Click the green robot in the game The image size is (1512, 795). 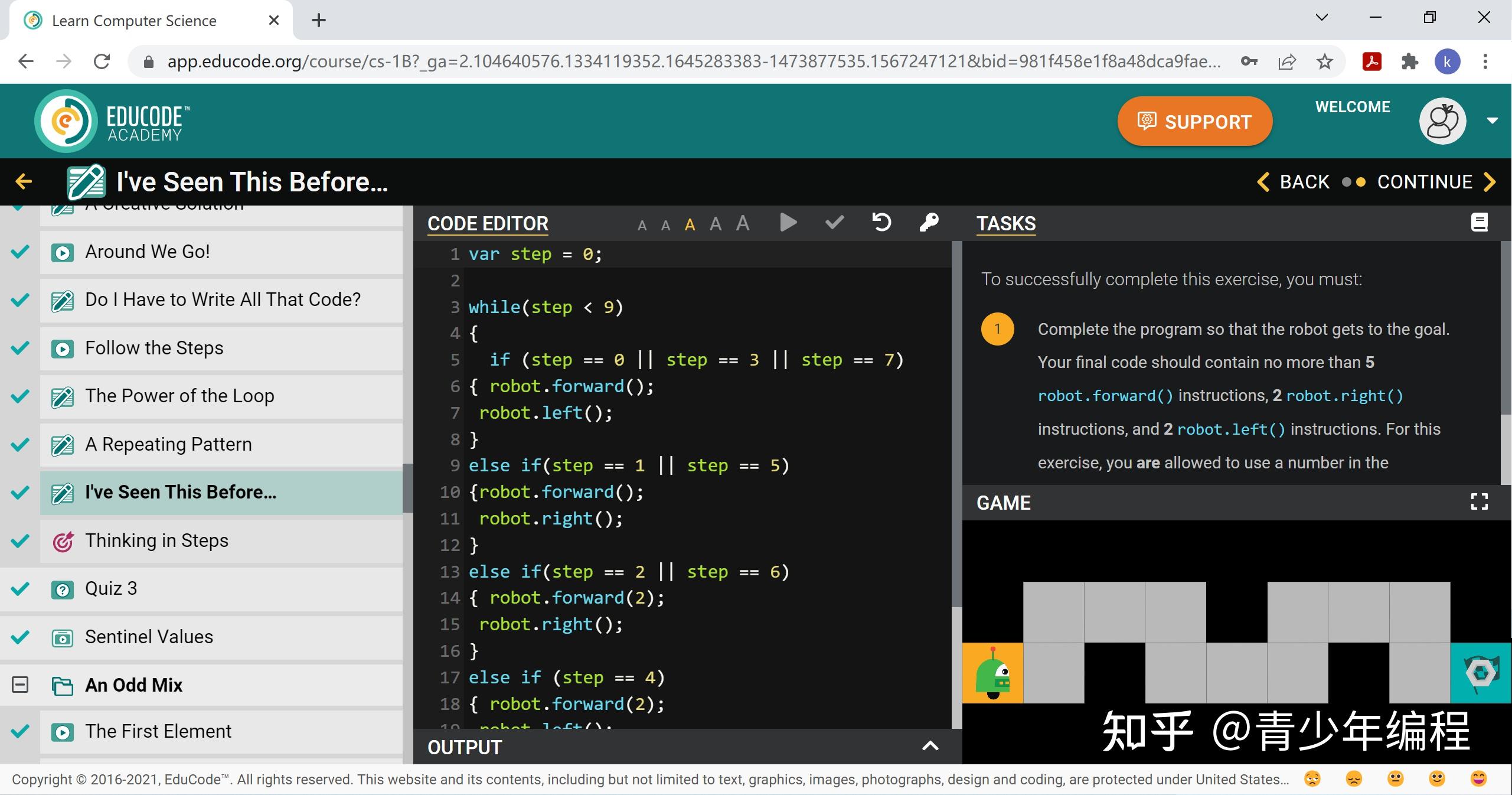994,673
